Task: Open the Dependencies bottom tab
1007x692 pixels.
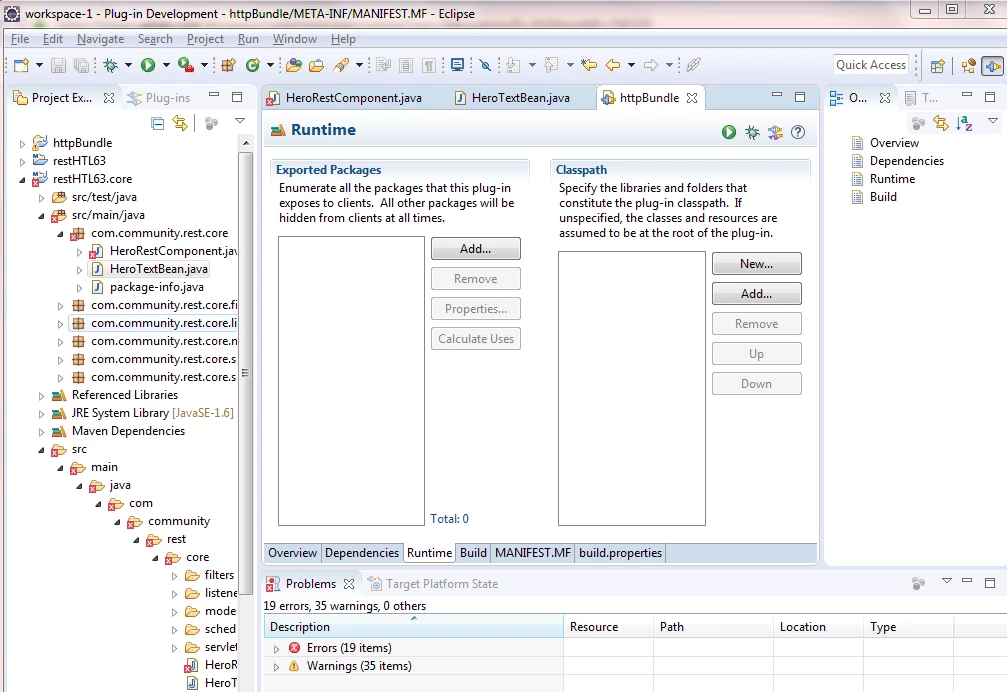Action: pyautogui.click(x=362, y=553)
